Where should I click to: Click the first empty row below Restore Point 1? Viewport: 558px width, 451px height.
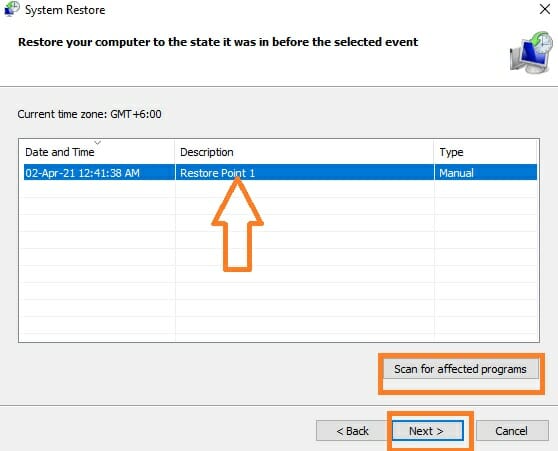[279, 189]
